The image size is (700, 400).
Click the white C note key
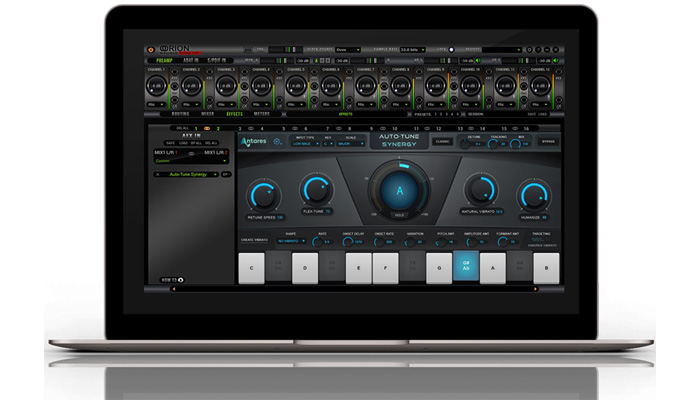coord(250,267)
